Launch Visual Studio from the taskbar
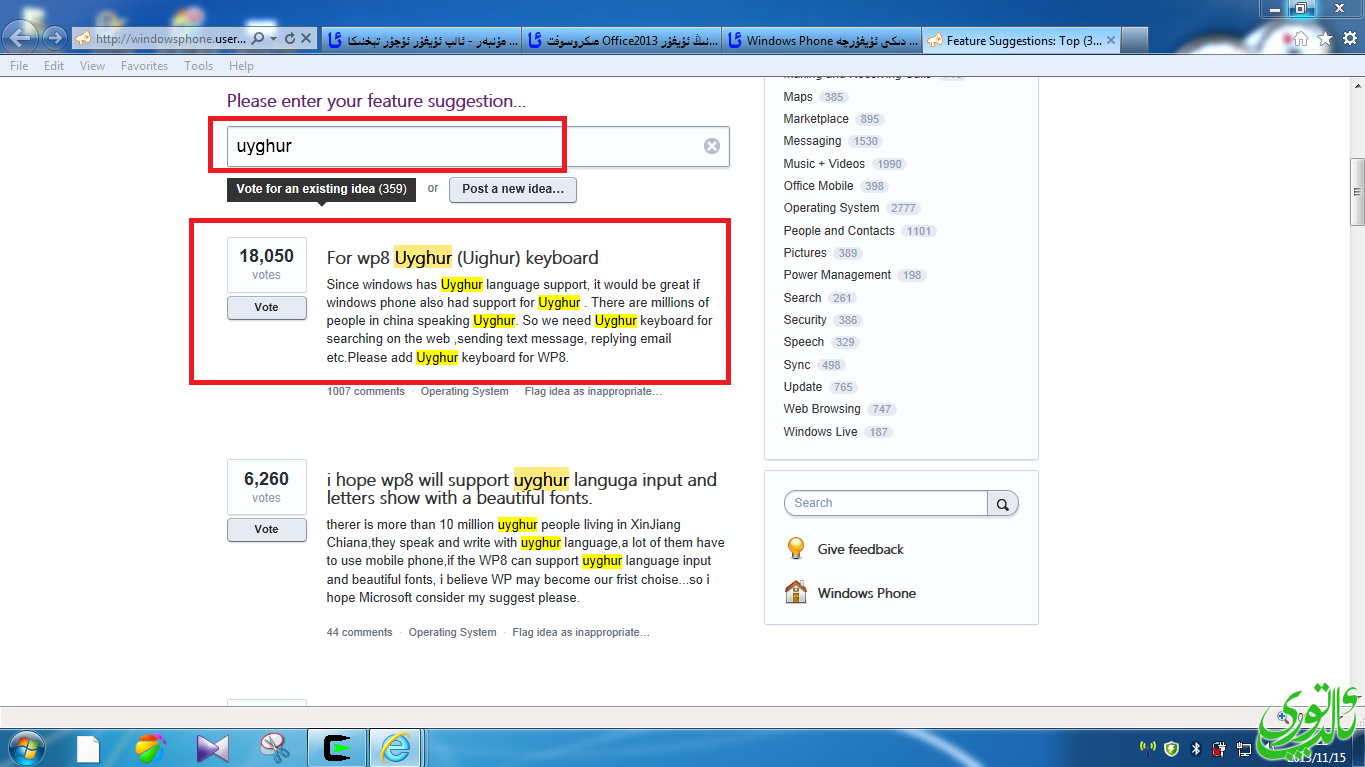1365x767 pixels. pyautogui.click(x=213, y=748)
